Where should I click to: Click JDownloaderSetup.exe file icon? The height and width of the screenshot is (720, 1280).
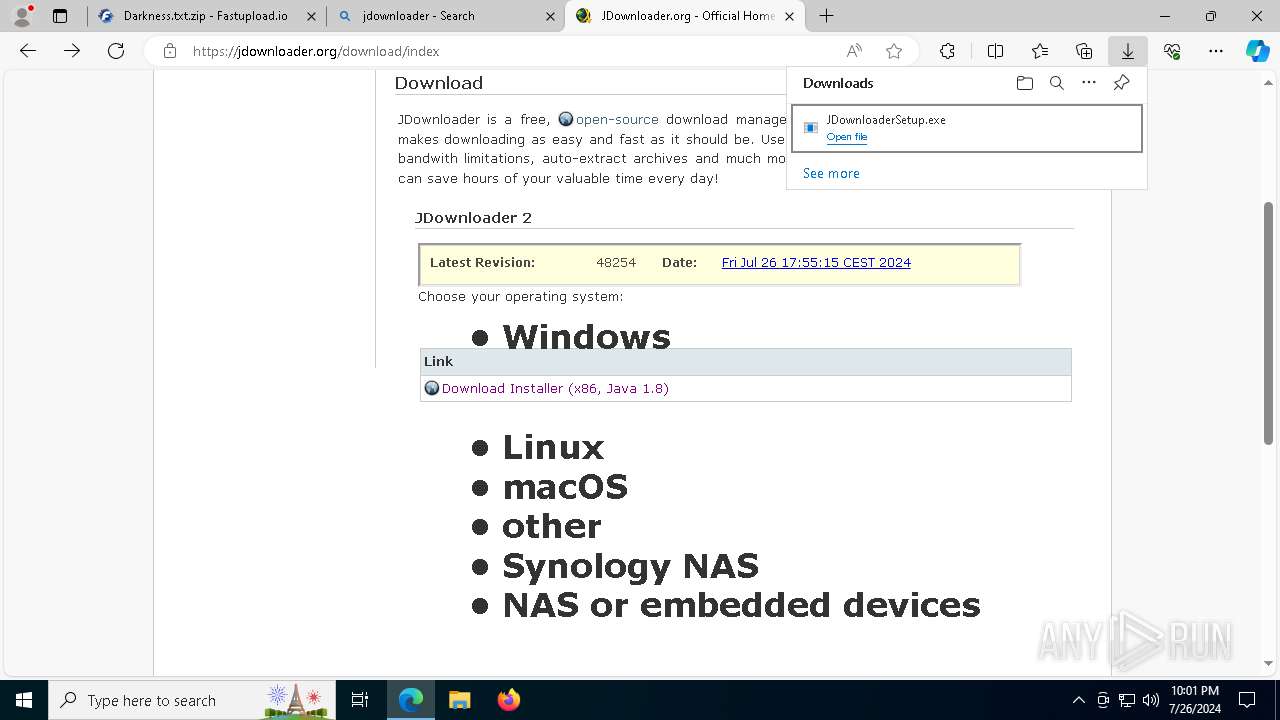pyautogui.click(x=811, y=127)
